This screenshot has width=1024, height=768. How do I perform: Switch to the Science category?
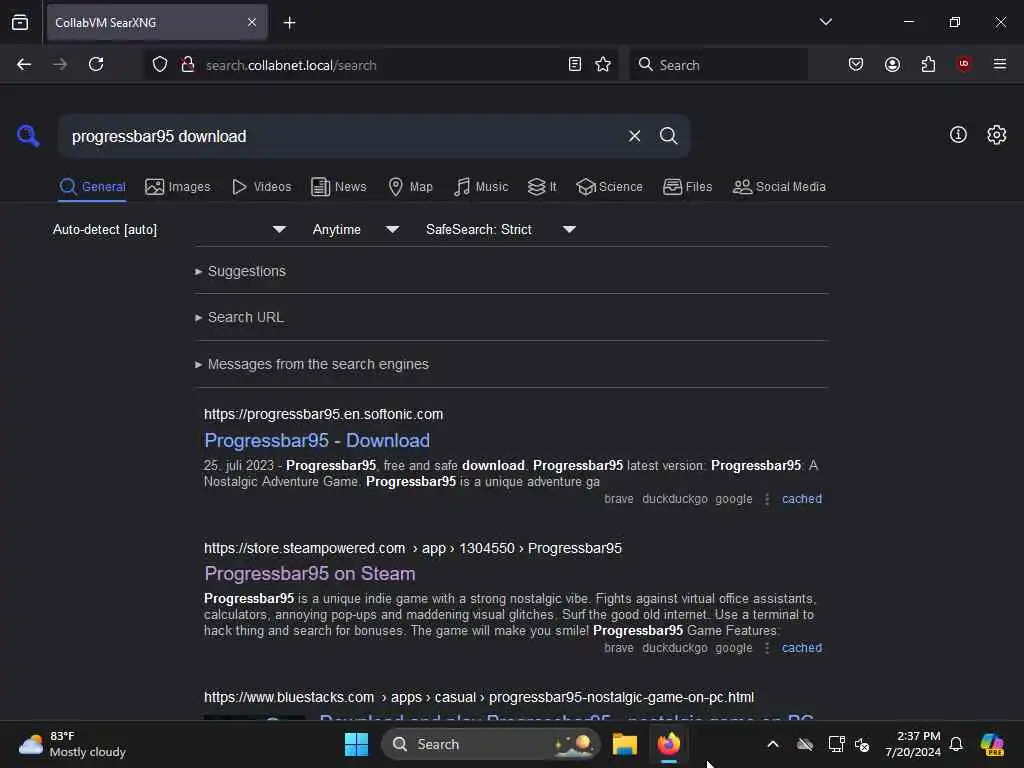coord(609,187)
